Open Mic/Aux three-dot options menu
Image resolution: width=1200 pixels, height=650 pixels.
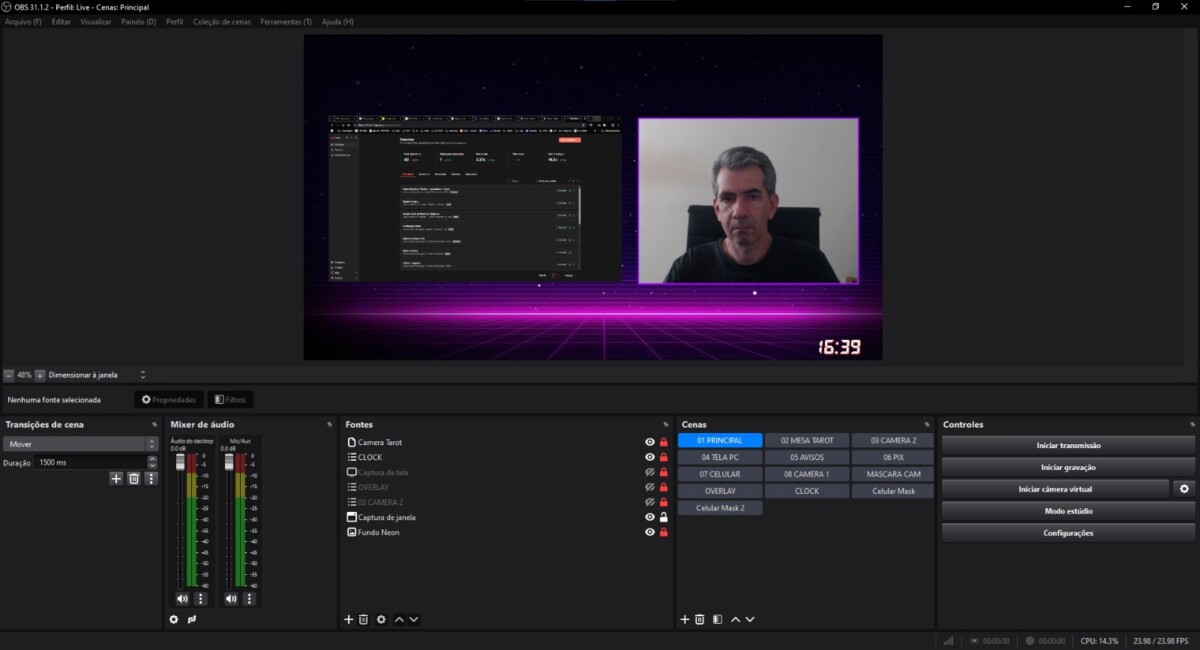[x=249, y=598]
